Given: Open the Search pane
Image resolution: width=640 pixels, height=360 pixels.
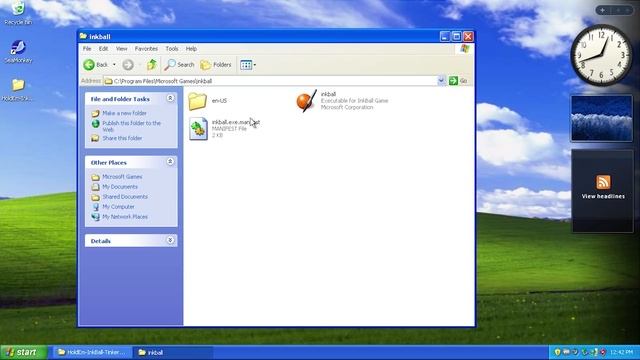Looking at the screenshot, I should pyautogui.click(x=180, y=64).
